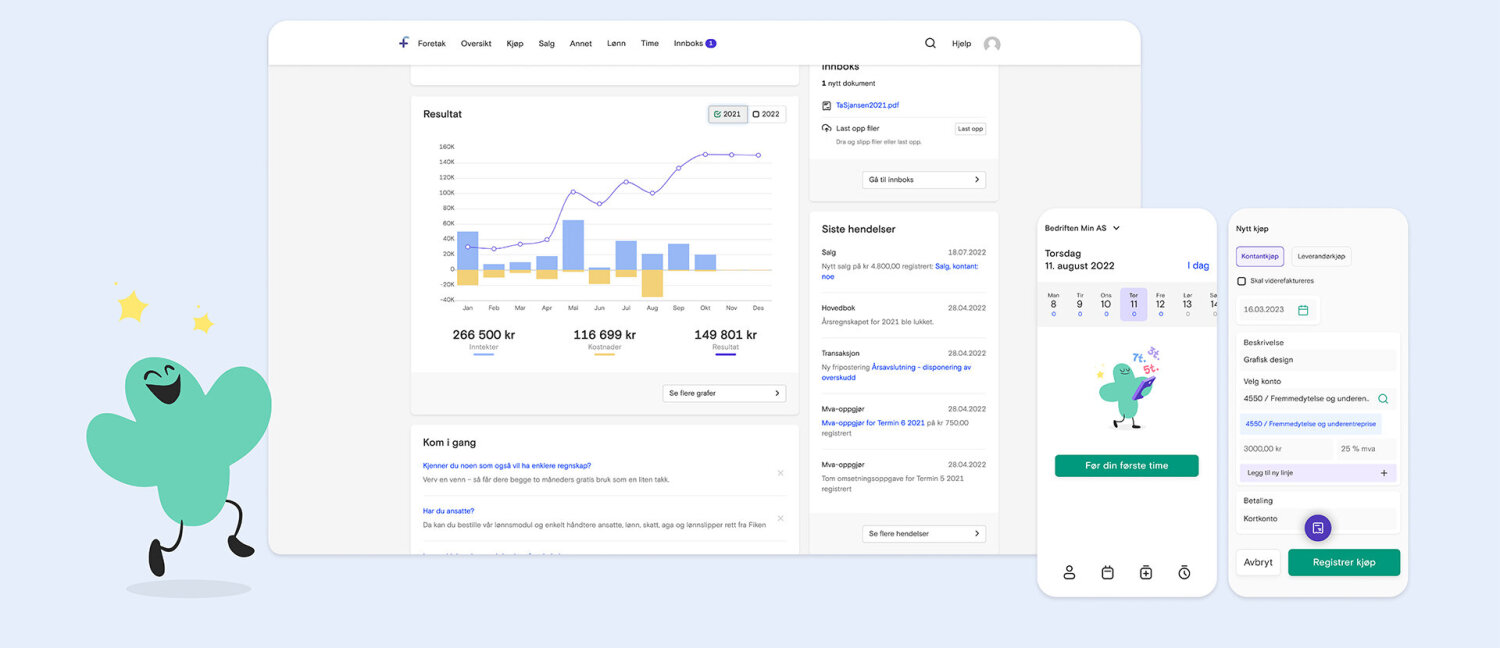
Task: Click the search icon in Velg konto
Action: tap(1383, 398)
